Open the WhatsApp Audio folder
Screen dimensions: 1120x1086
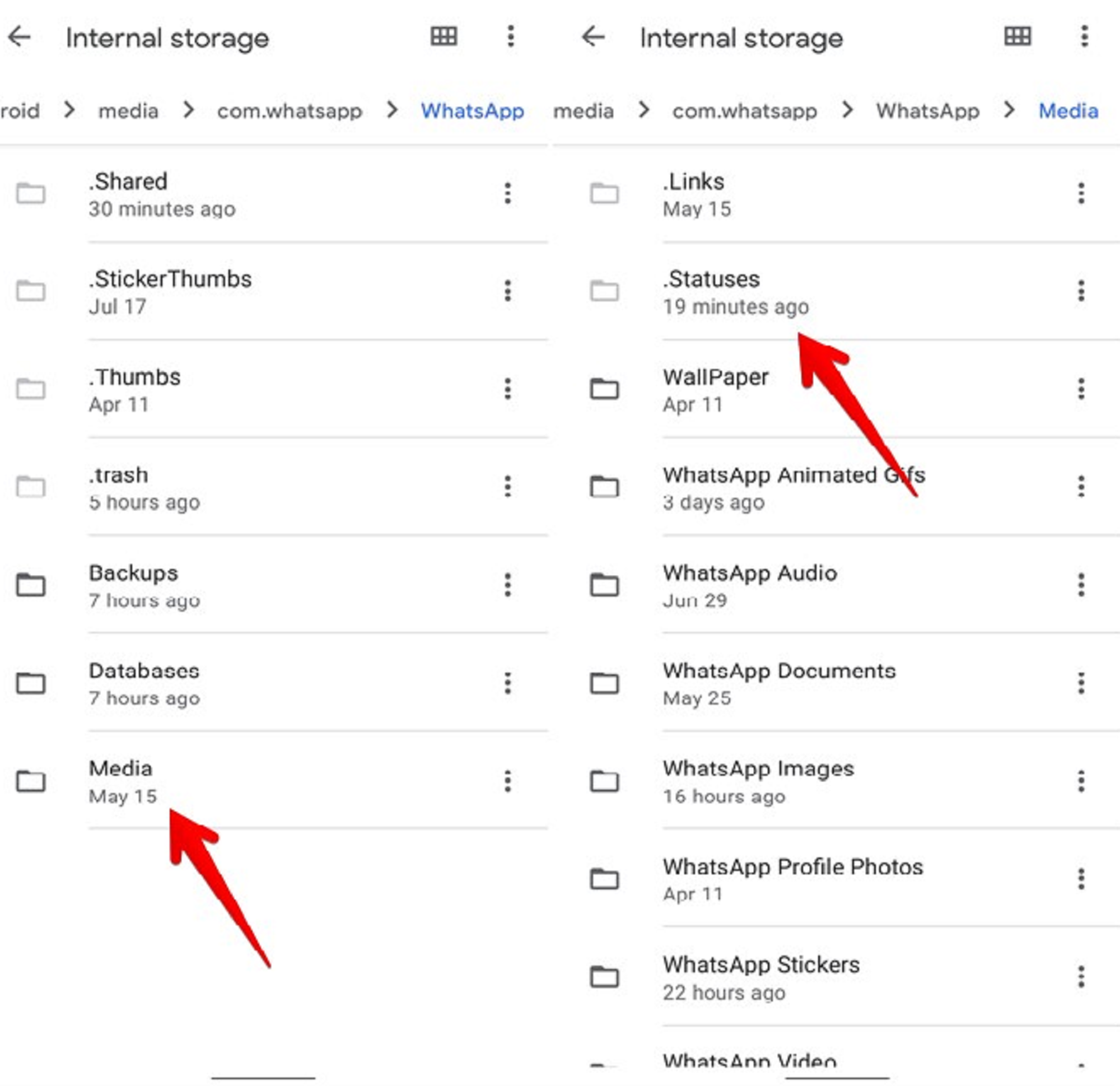click(836, 585)
